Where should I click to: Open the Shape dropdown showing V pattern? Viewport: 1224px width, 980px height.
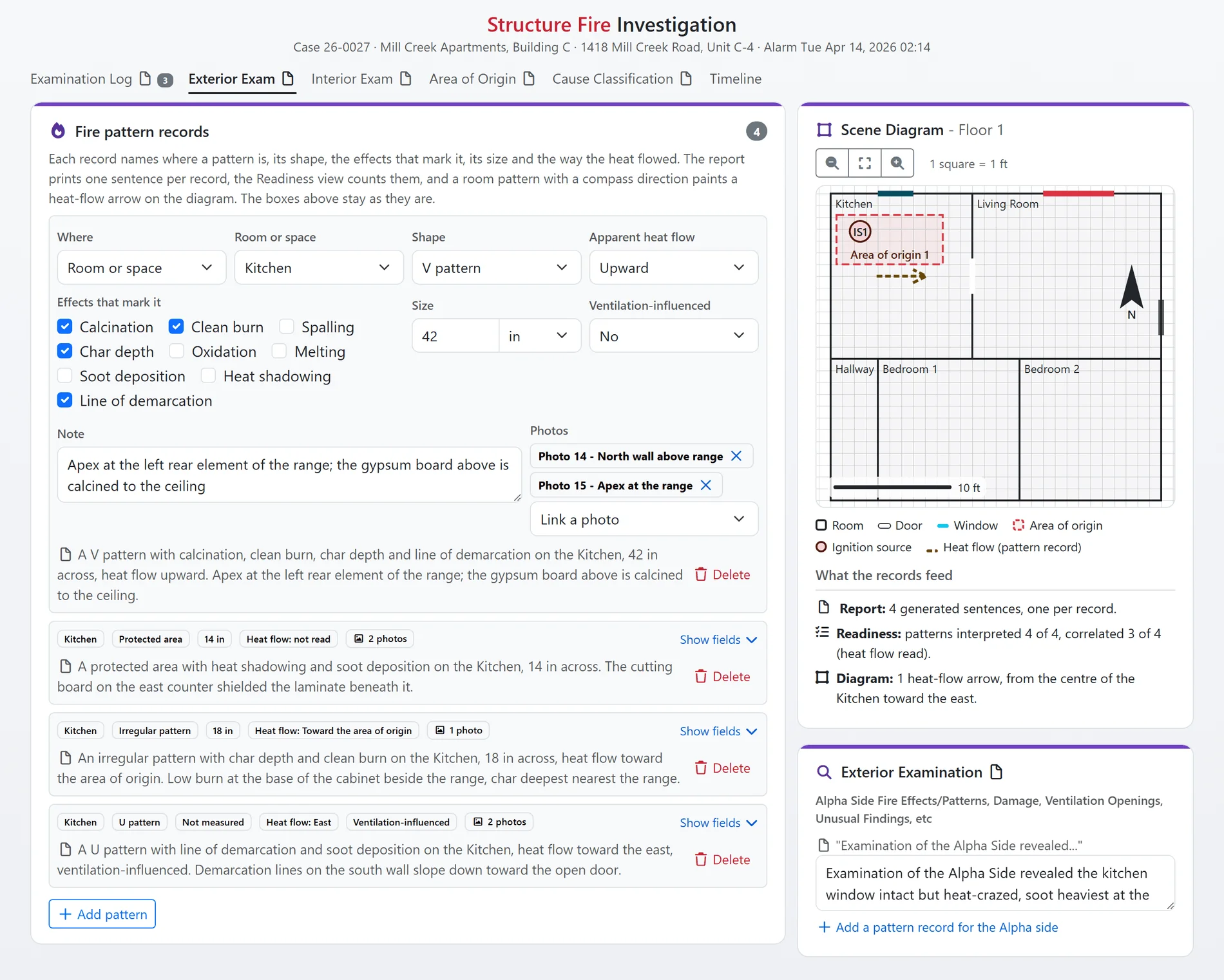[496, 267]
